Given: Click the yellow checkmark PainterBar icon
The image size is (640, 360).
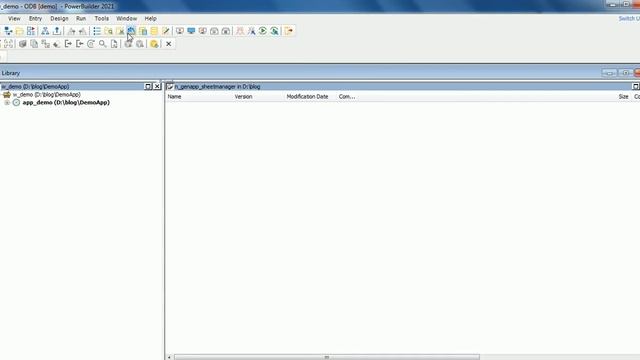Looking at the screenshot, I should point(154,44).
